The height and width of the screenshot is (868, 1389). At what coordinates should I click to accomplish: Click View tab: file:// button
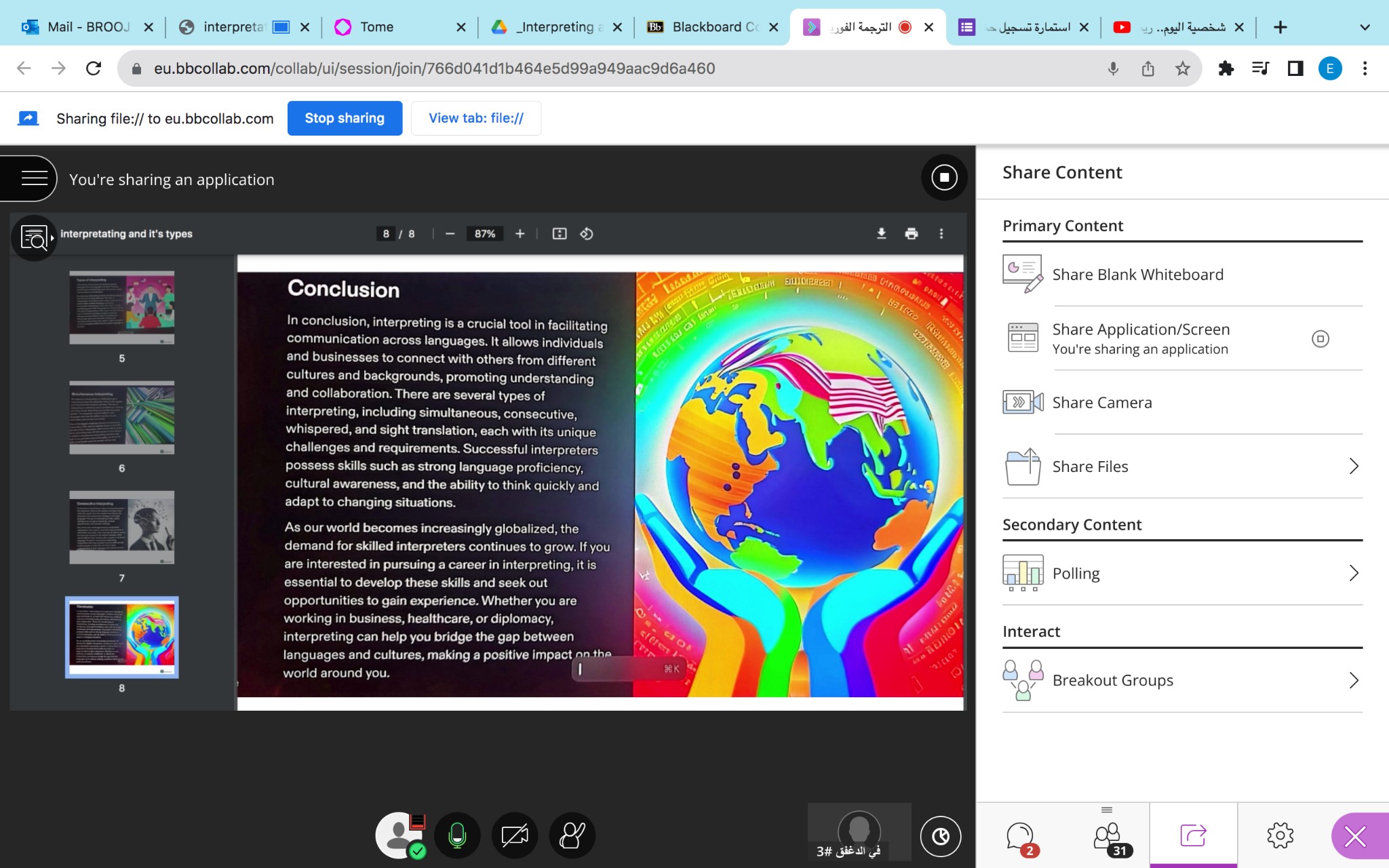(x=476, y=118)
